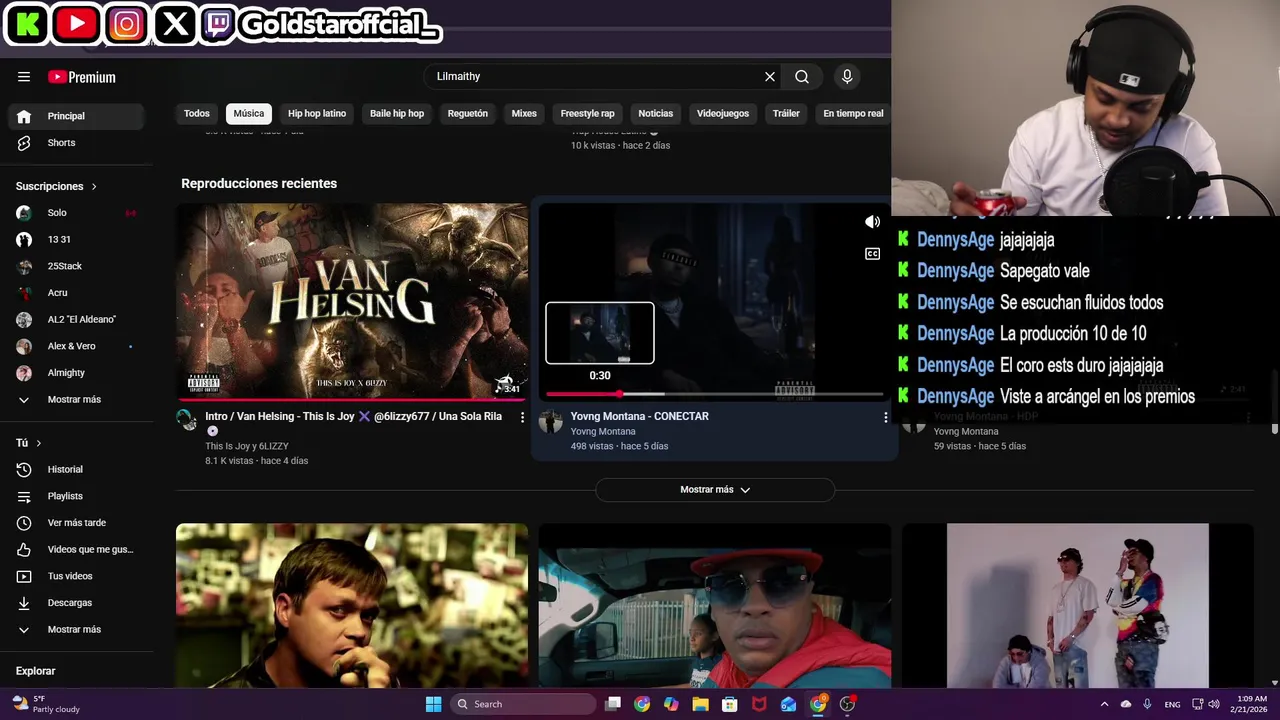
Task: Select the Mixes filter chip
Action: point(524,114)
